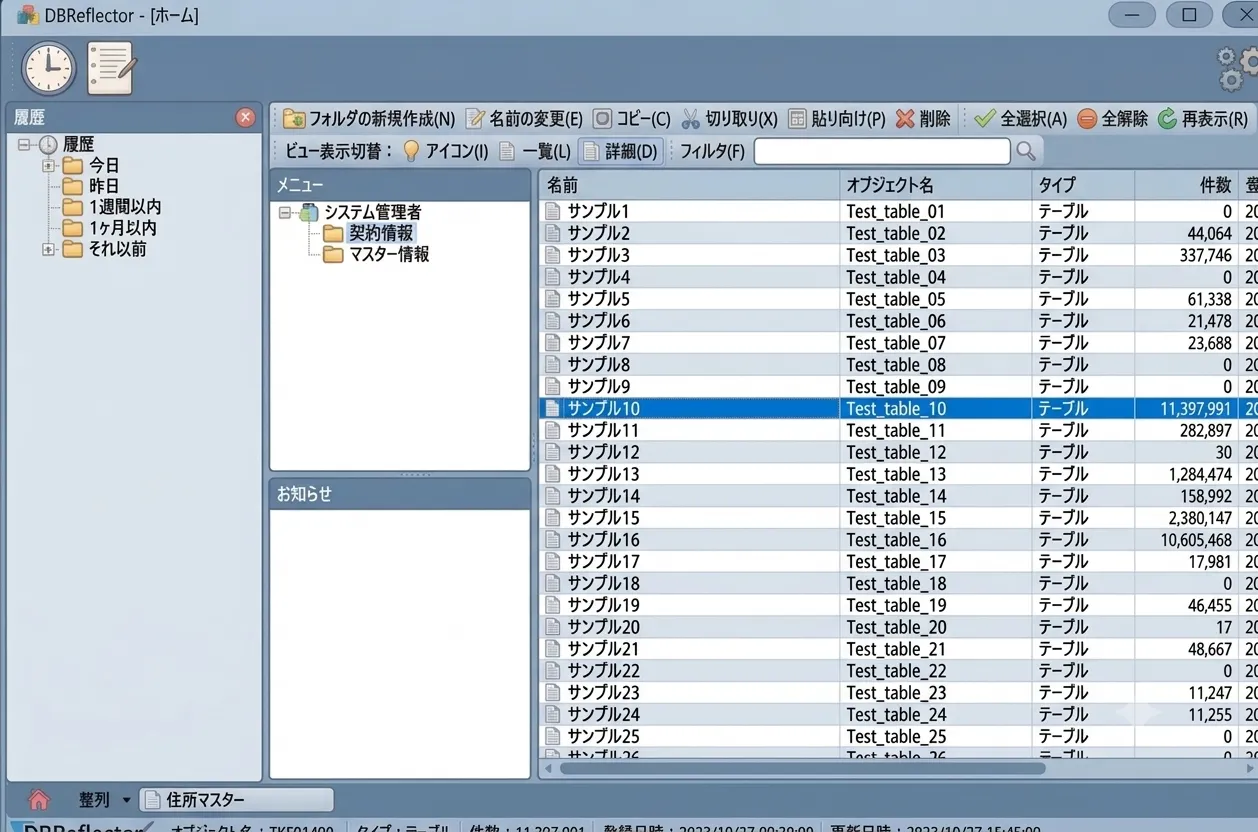The width and height of the screenshot is (1258, 832).
Task: Click Test_table_11 object name cell
Action: pos(896,430)
